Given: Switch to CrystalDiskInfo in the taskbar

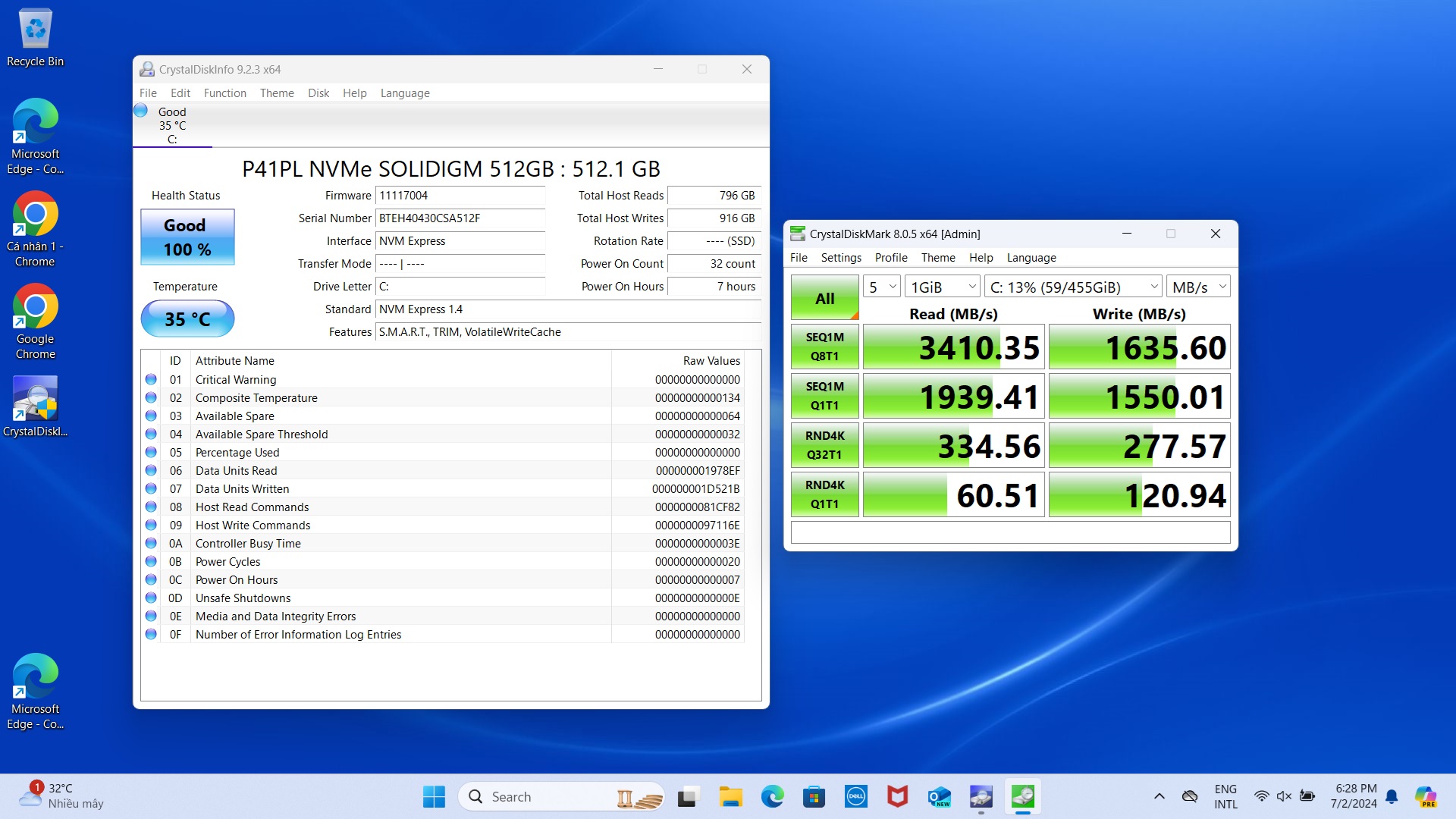Looking at the screenshot, I should point(981,797).
